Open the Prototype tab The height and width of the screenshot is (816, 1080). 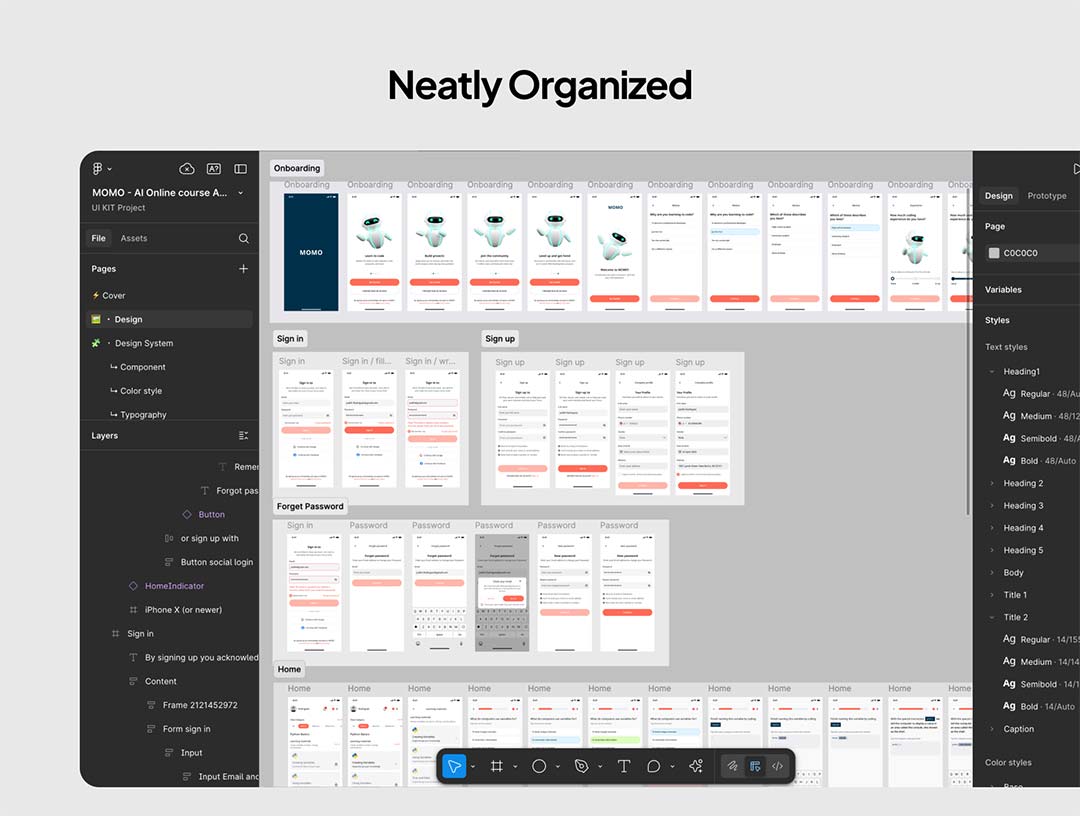coord(1046,196)
